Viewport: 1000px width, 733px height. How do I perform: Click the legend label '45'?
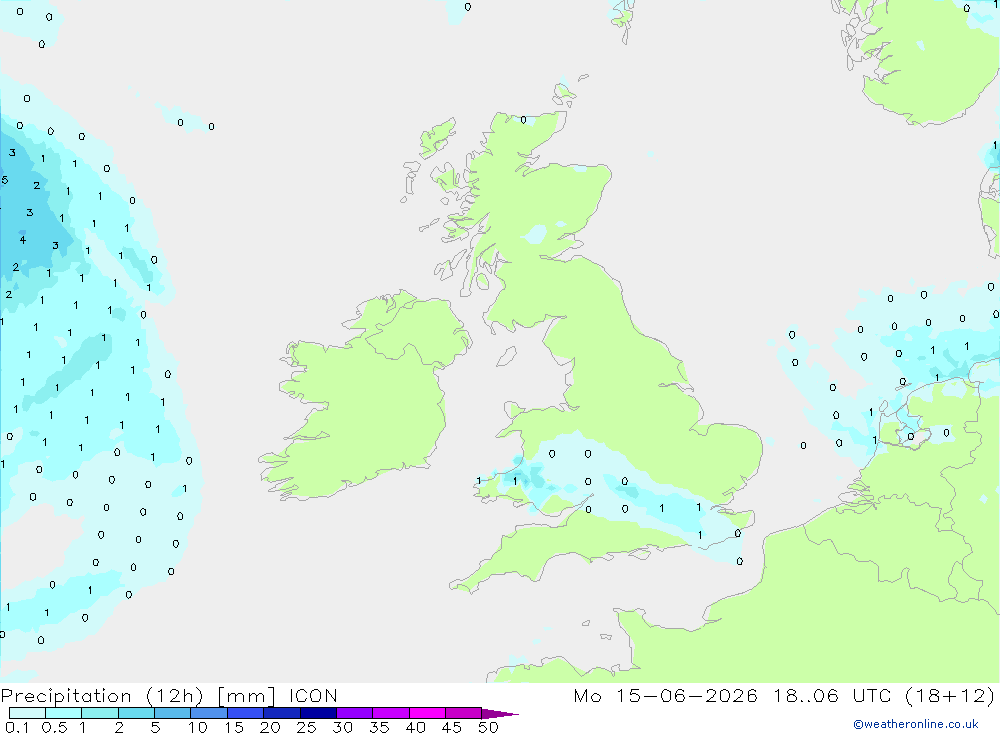point(452,727)
